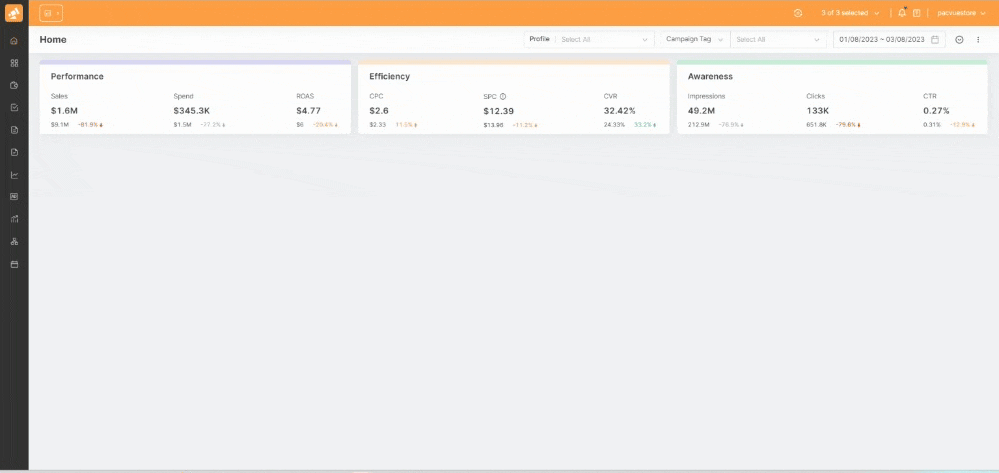
Task: Open the Home icon in the sidebar
Action: [14, 41]
